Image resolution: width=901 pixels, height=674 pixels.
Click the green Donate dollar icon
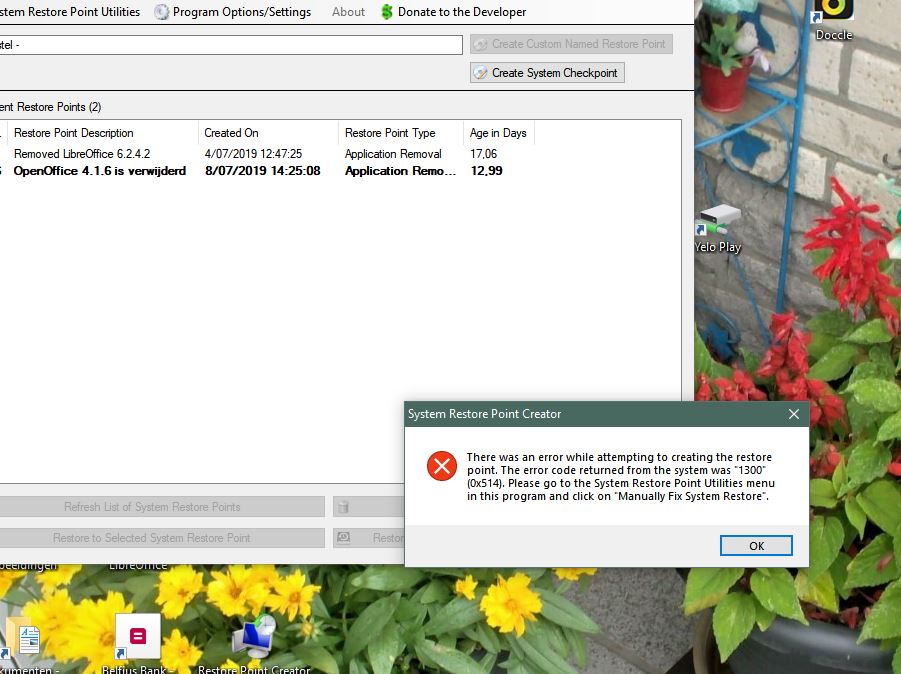point(387,12)
